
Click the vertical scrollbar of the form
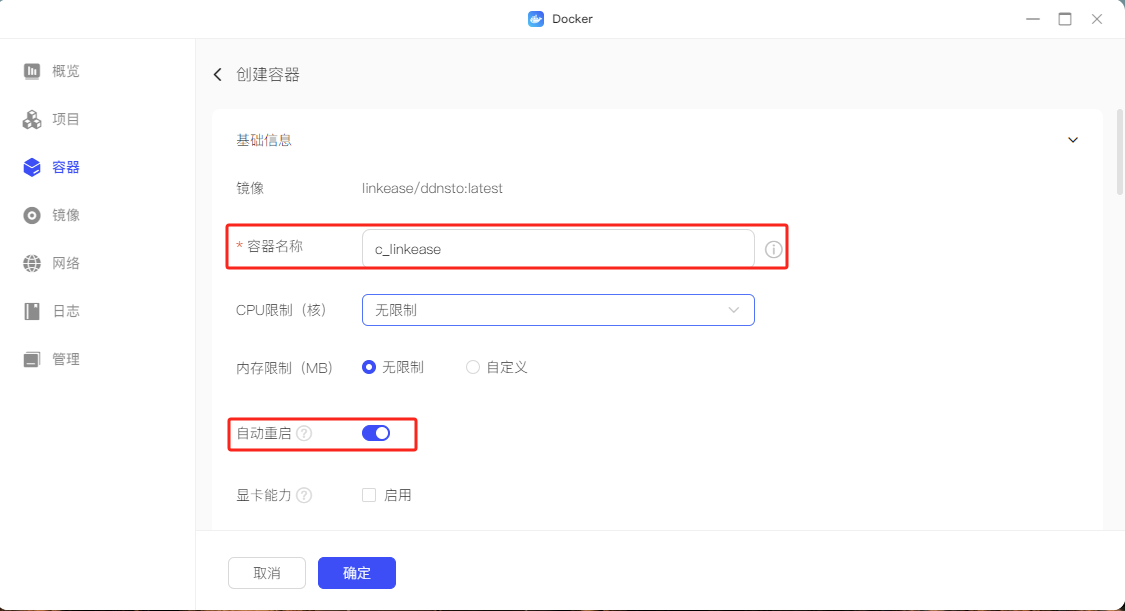point(1119,152)
